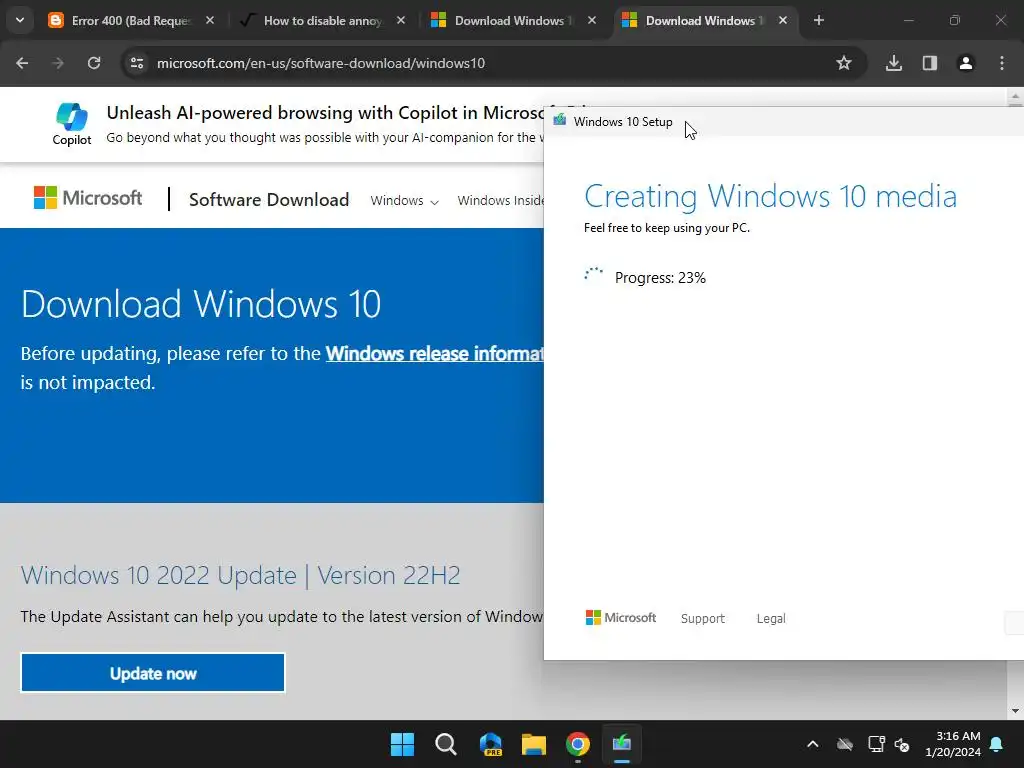Open the notification bell icon

(997, 744)
